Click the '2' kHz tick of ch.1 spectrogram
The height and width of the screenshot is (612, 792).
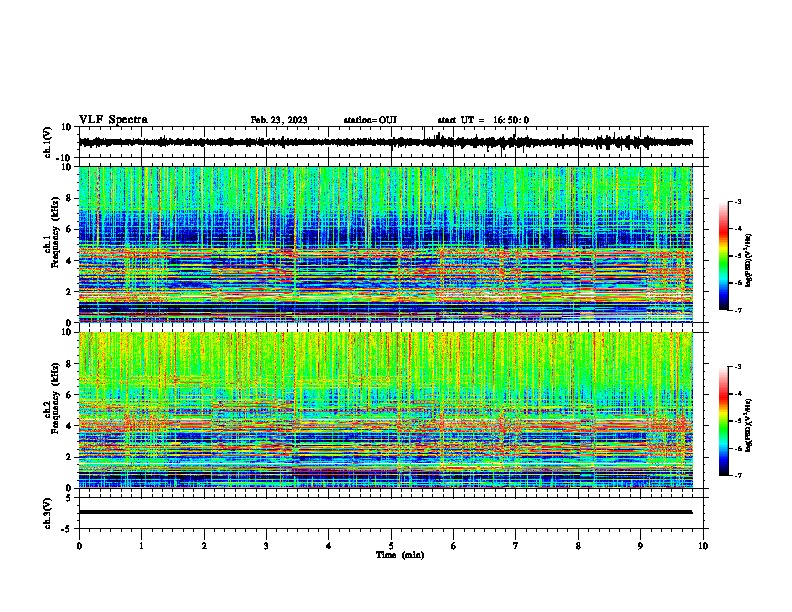69,292
